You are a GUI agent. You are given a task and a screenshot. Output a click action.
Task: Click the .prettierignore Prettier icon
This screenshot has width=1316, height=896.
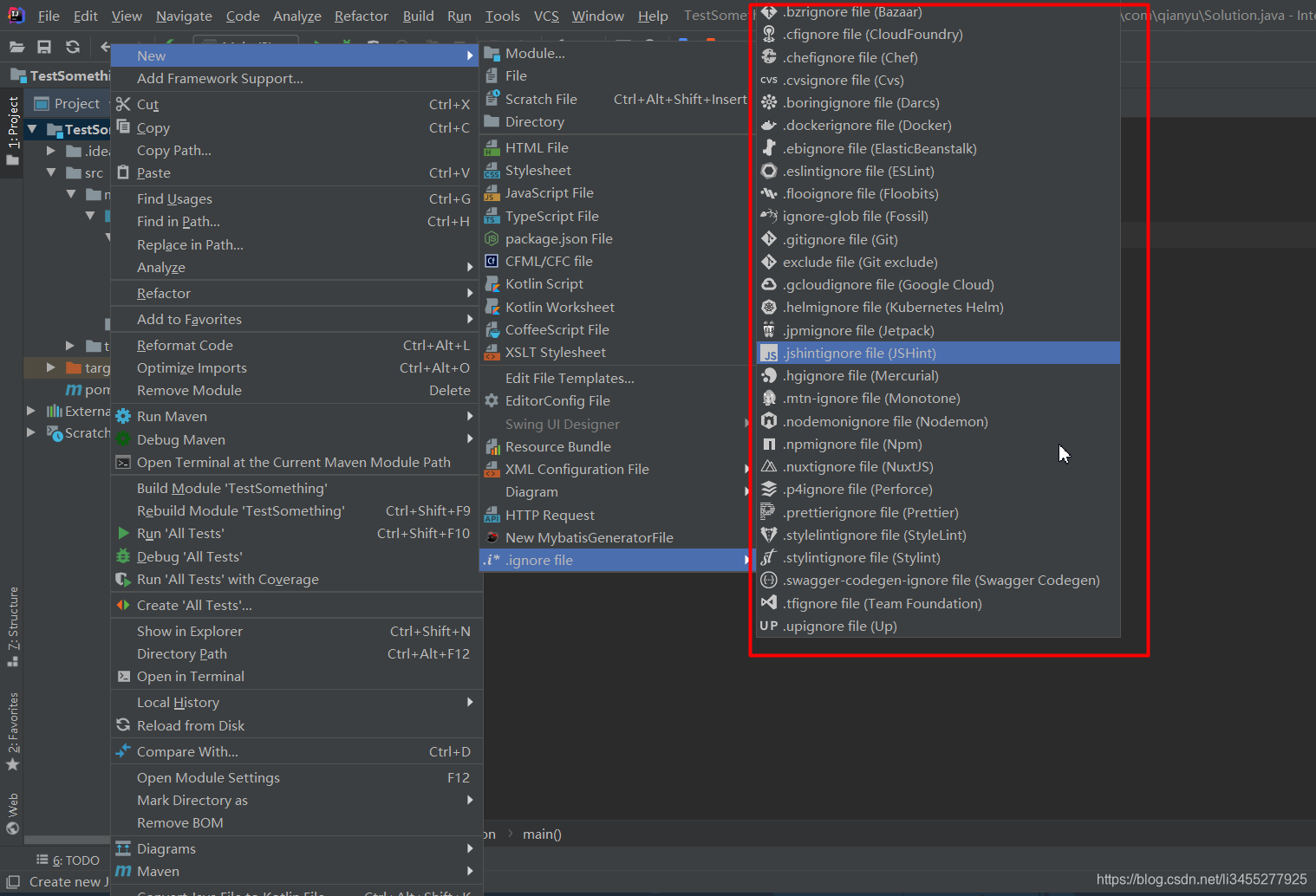(x=769, y=512)
